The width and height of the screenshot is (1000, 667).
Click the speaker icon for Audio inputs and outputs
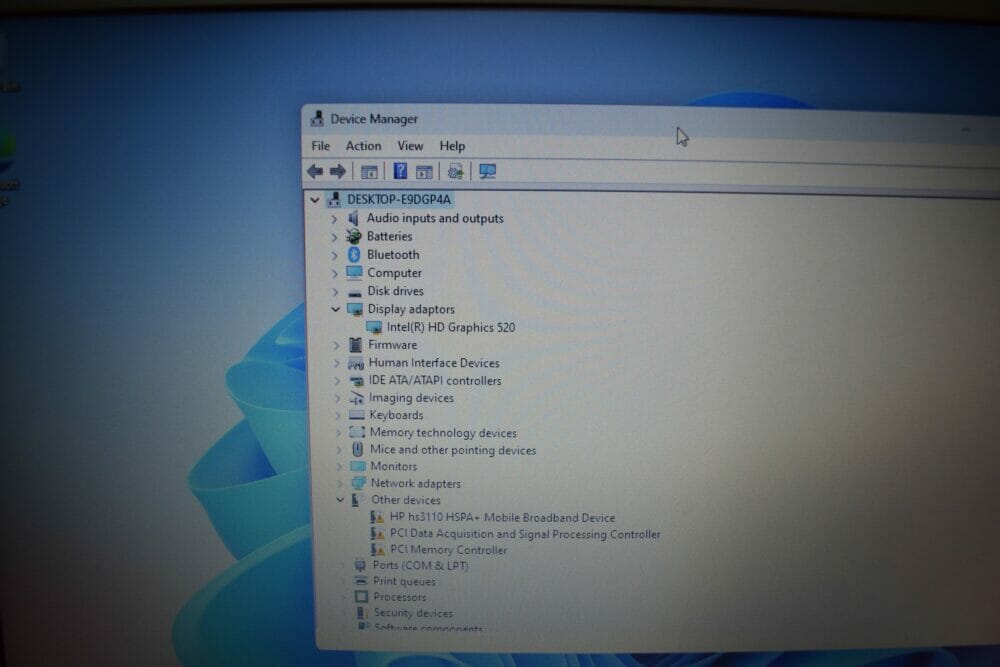[353, 218]
